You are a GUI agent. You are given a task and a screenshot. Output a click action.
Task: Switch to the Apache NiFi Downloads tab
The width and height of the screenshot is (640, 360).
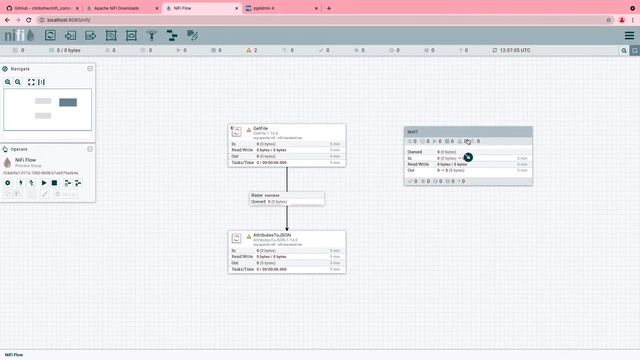coord(122,8)
